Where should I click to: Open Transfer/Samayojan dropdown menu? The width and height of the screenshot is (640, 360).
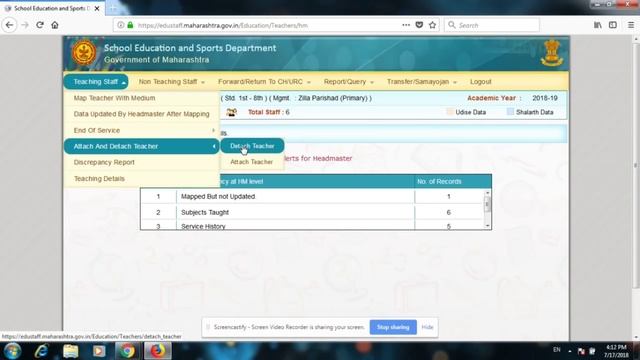pyautogui.click(x=422, y=82)
